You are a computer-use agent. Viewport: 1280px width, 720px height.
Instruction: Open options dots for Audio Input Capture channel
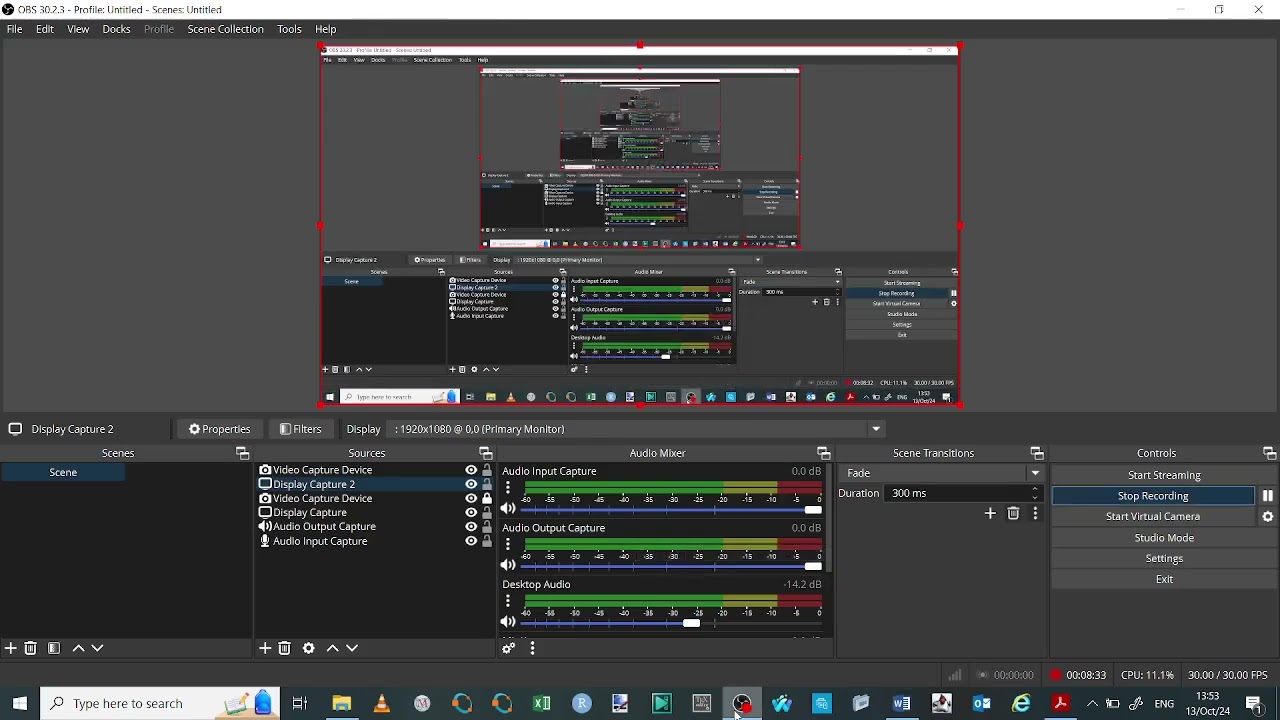tap(509, 489)
